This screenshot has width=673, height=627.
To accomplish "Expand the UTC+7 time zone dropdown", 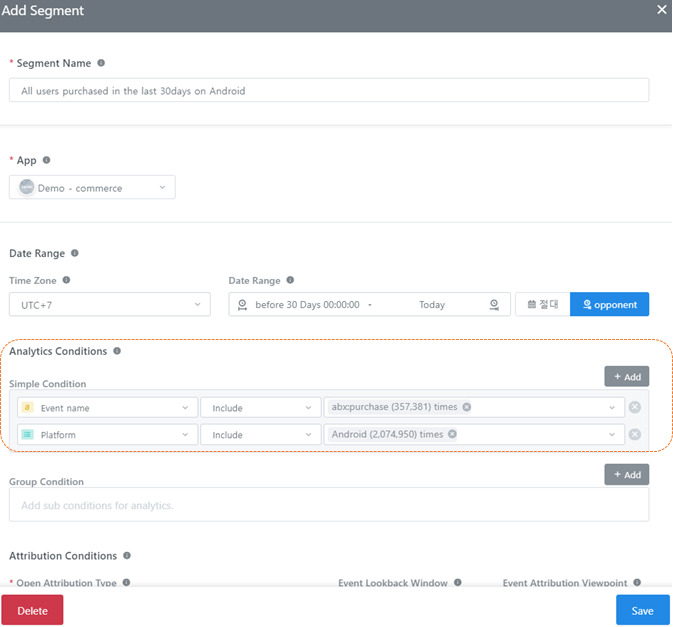I will pos(110,304).
